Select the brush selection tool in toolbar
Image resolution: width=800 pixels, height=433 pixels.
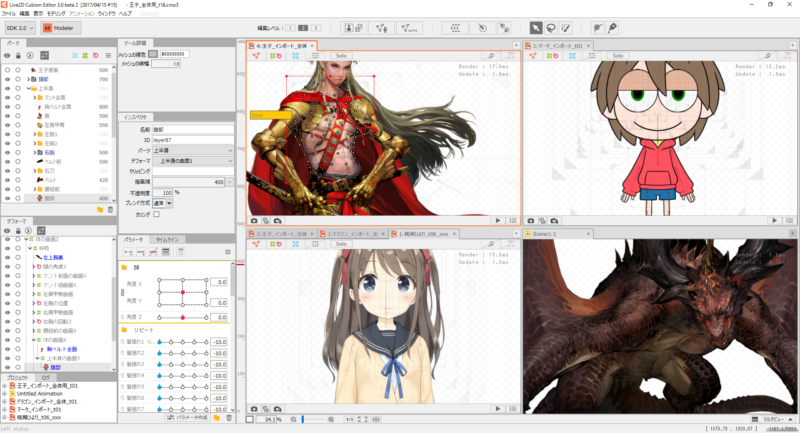566,28
